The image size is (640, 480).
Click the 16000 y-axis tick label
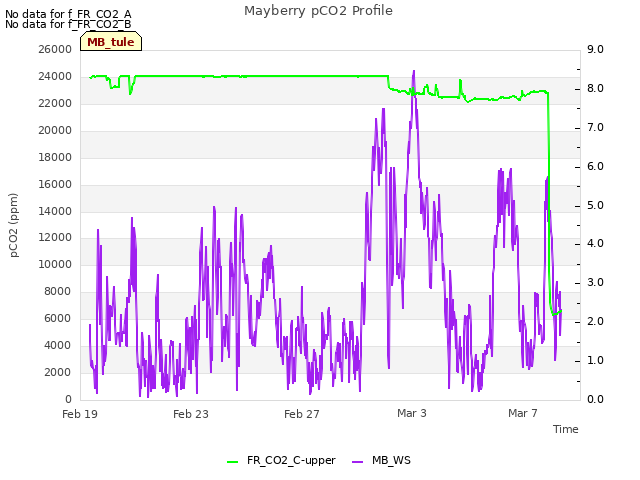[55, 184]
